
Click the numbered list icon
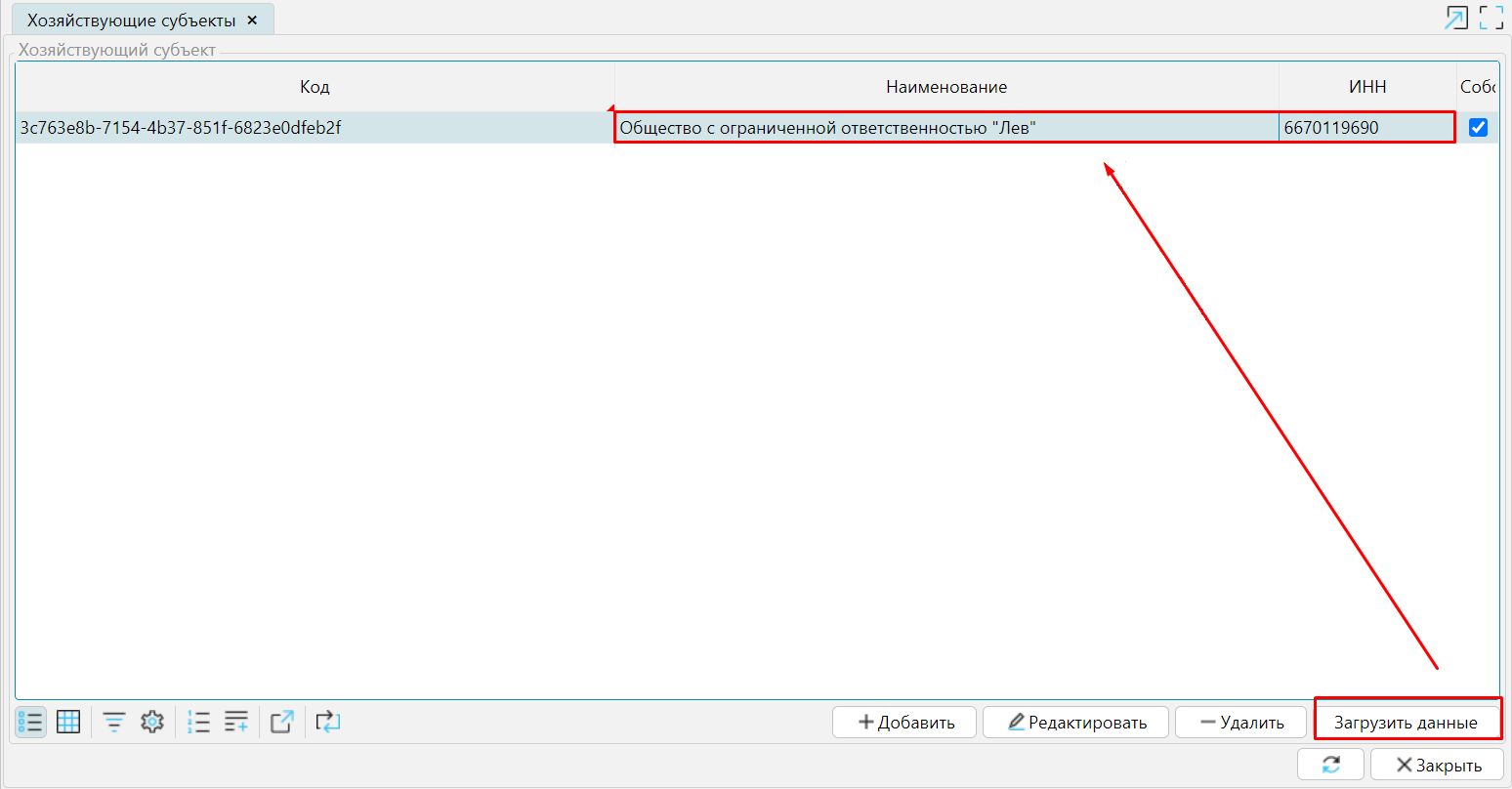(198, 722)
